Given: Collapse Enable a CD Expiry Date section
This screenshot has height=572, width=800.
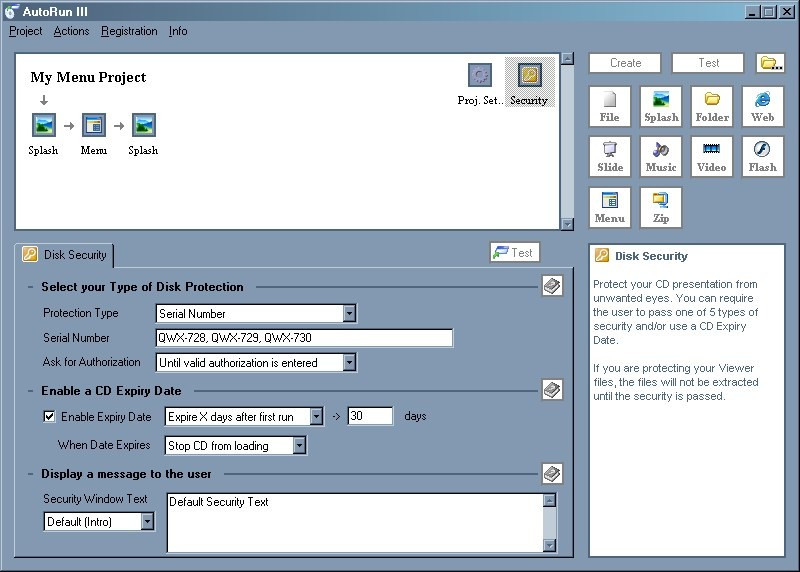Looking at the screenshot, I should tap(31, 391).
